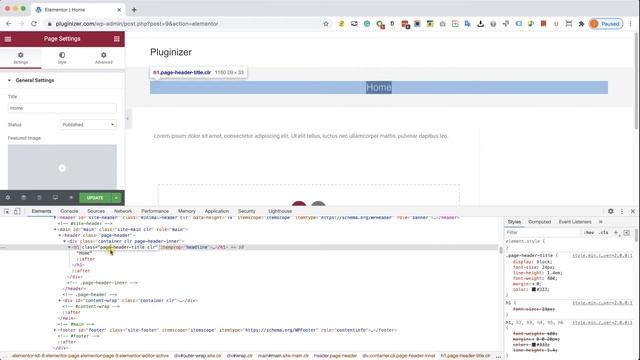Open DevTools settings gear
640x360 pixels.
611,211
